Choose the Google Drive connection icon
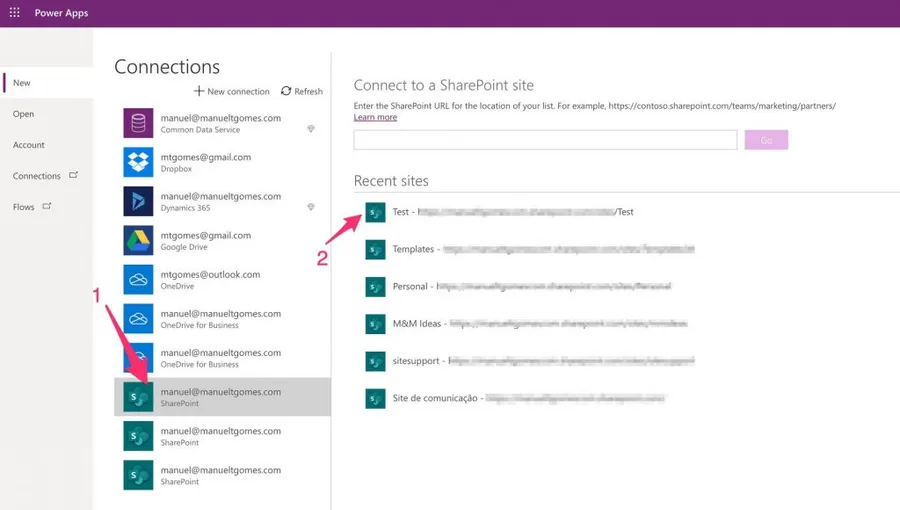 tap(138, 240)
